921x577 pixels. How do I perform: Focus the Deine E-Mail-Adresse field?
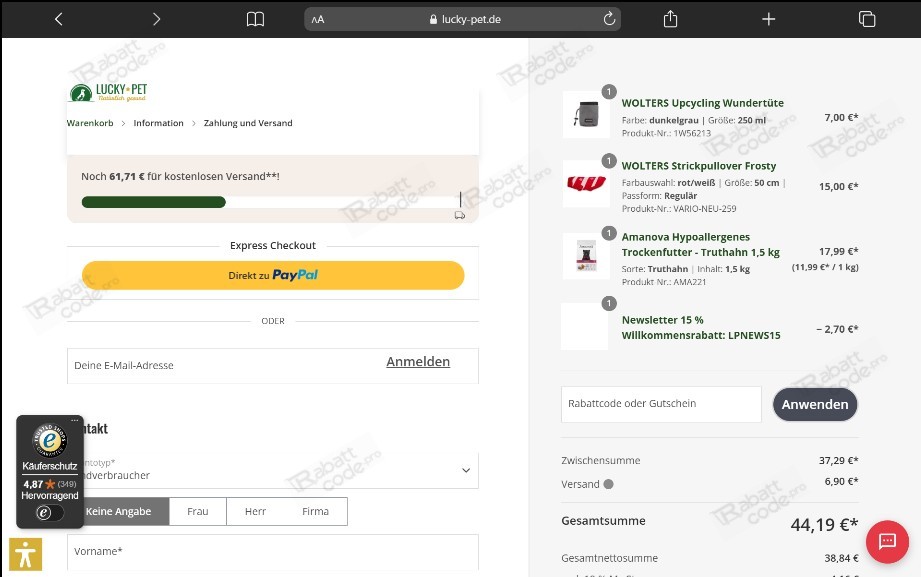coord(273,365)
